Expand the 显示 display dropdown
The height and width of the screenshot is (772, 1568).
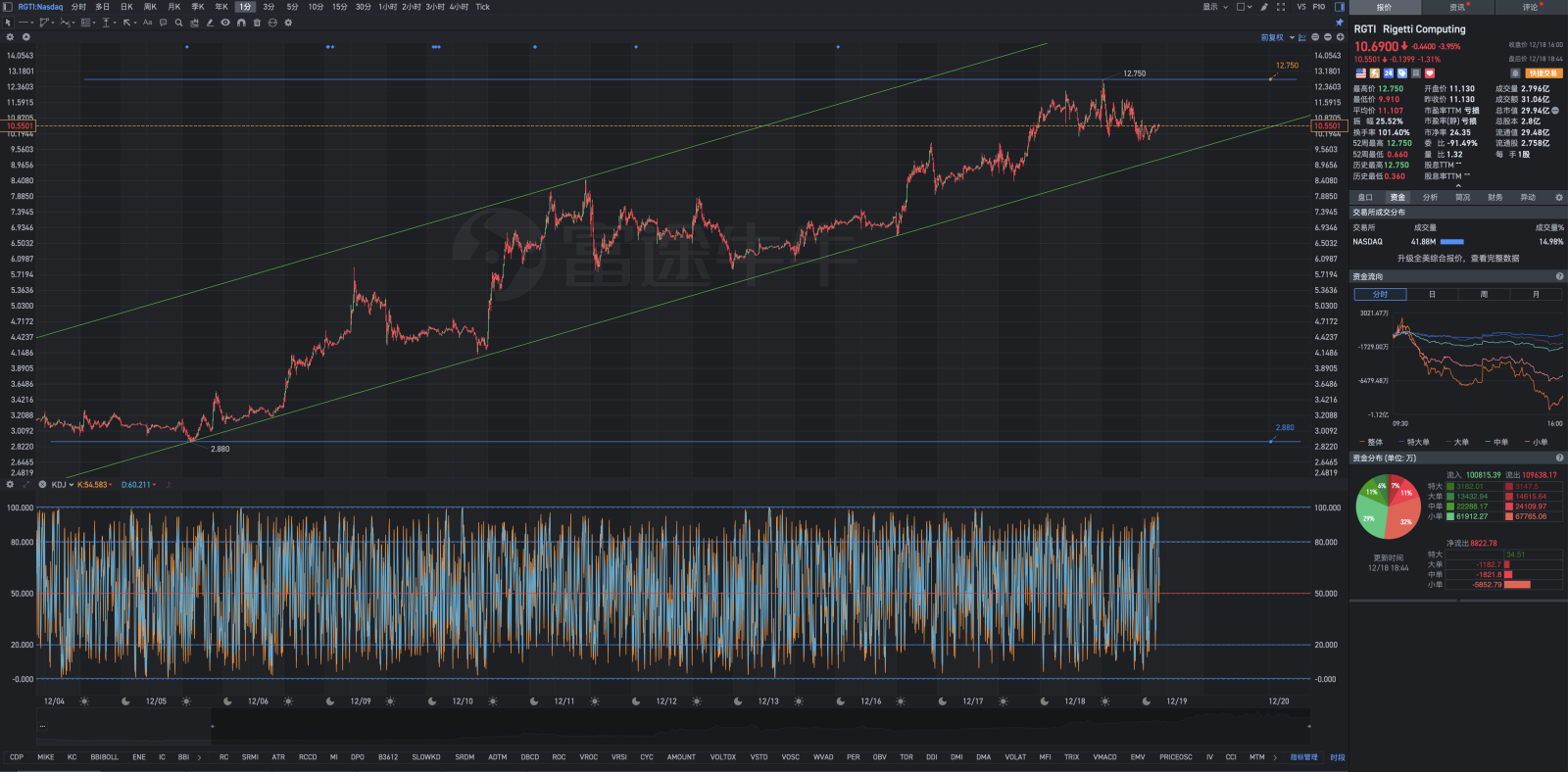click(x=1215, y=7)
